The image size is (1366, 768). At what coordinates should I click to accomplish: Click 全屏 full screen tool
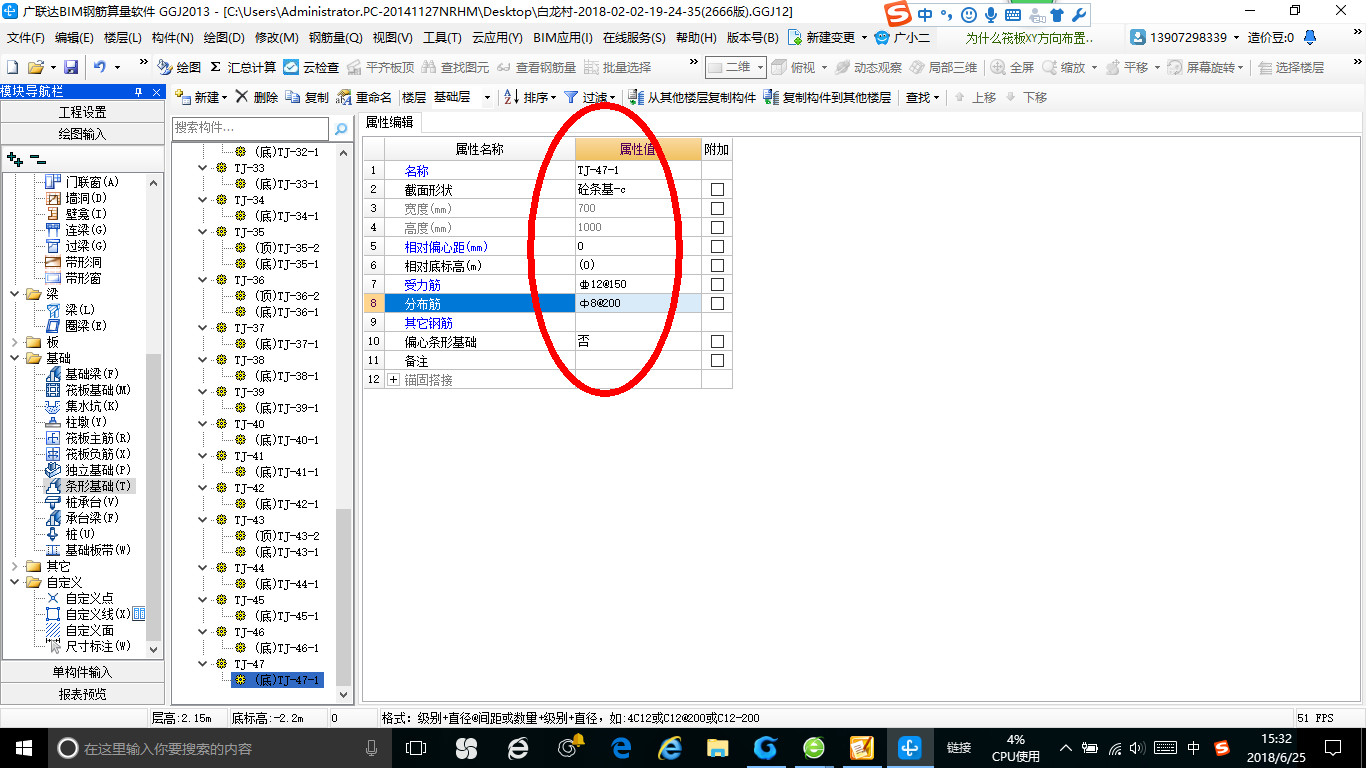[1013, 67]
